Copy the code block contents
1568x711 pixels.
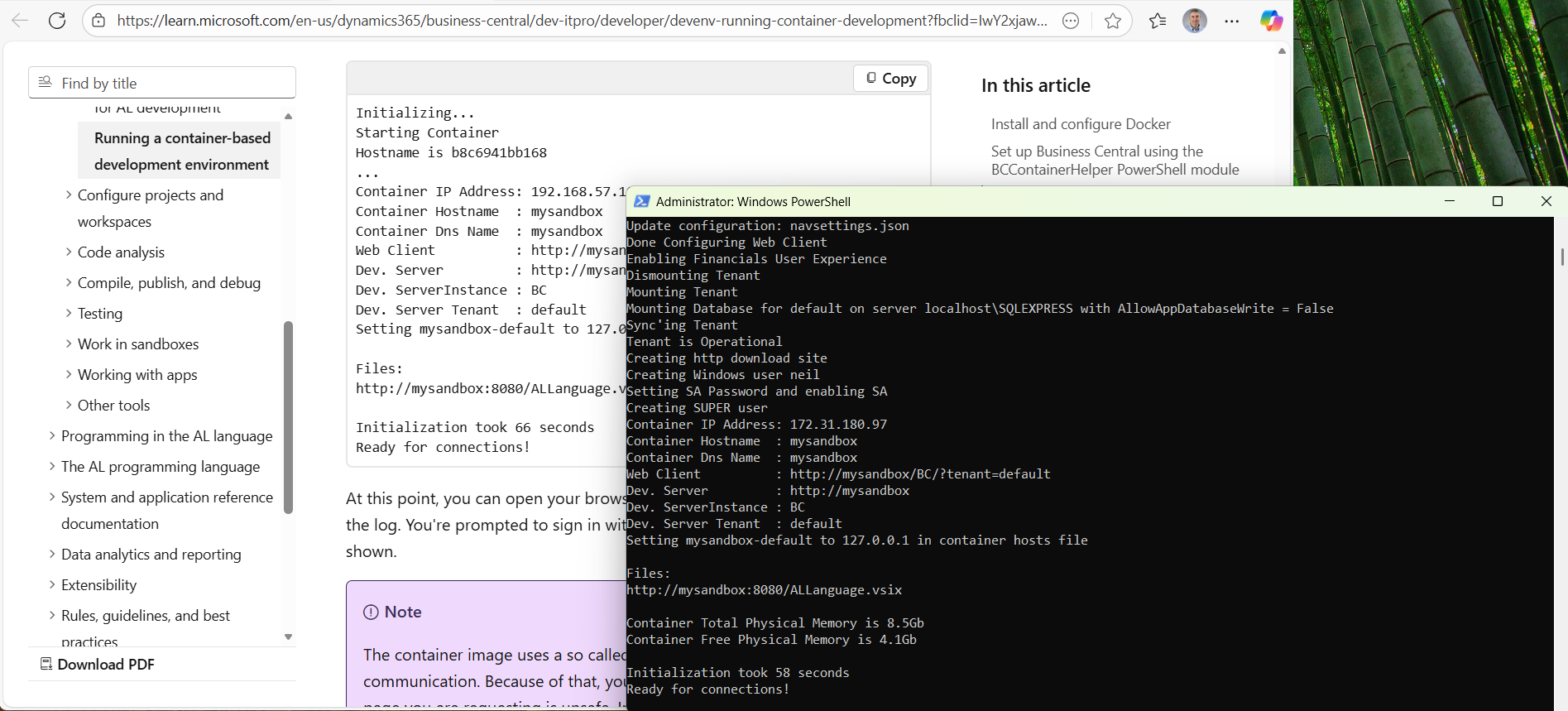pos(890,79)
